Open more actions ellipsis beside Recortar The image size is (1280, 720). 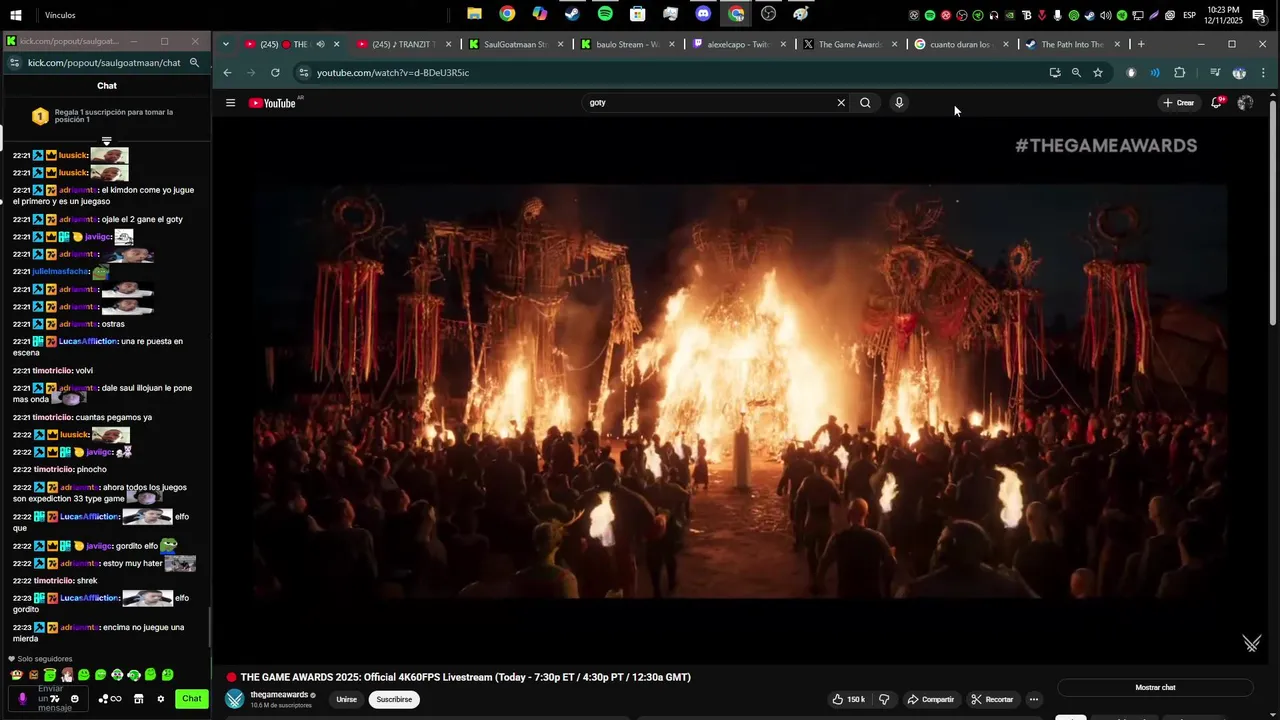[1034, 699]
